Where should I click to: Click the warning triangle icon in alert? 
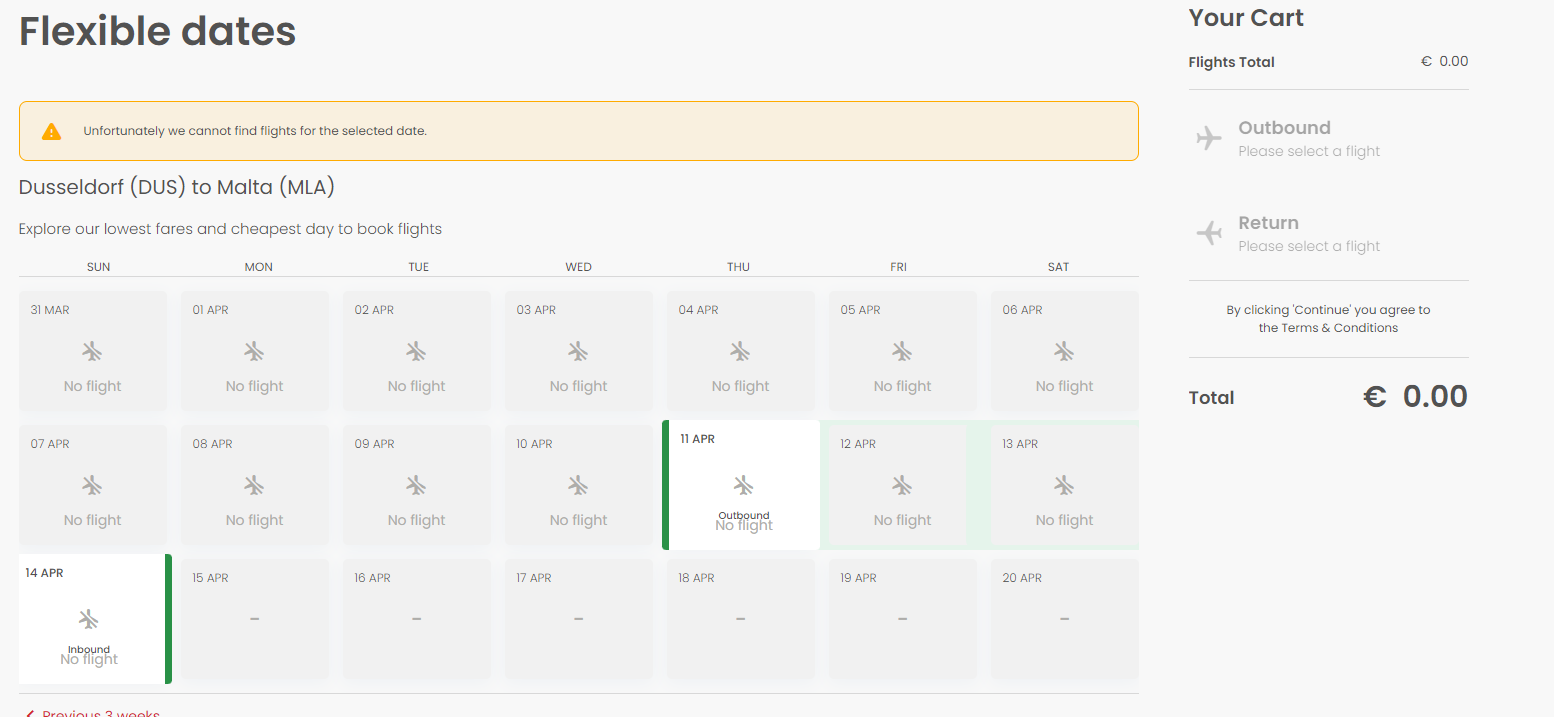(52, 131)
